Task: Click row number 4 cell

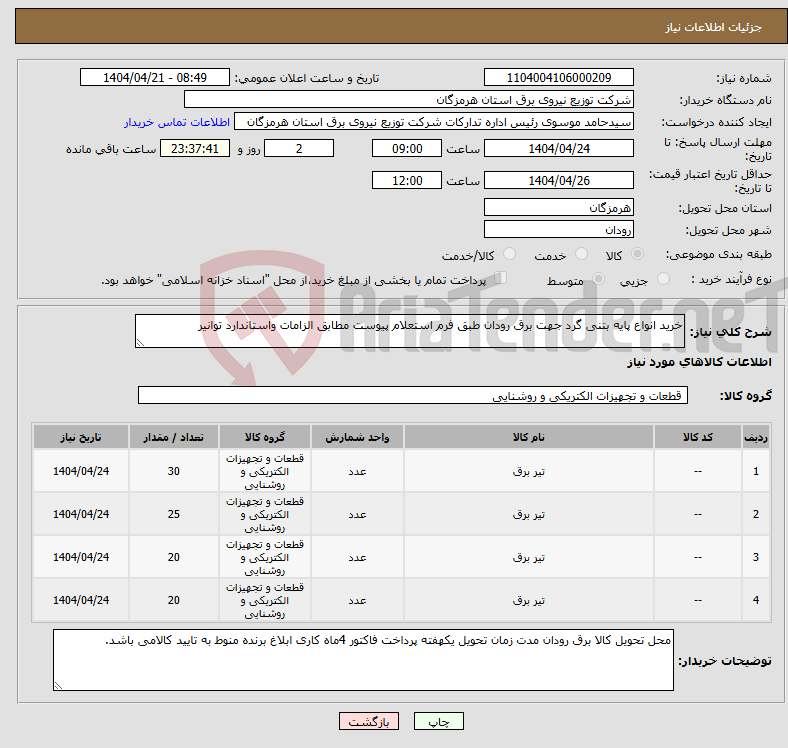Action: click(755, 600)
